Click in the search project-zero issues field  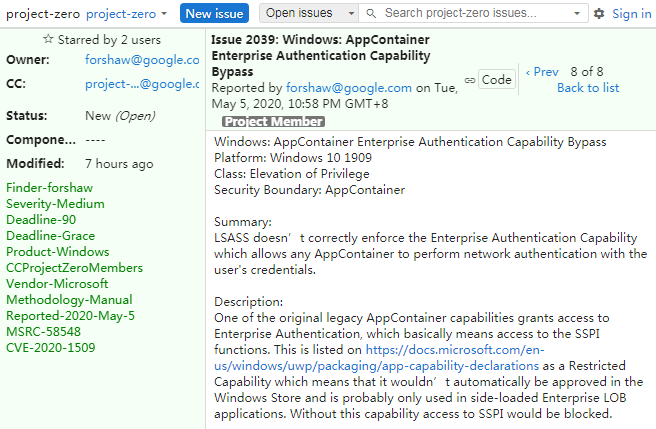tap(472, 14)
